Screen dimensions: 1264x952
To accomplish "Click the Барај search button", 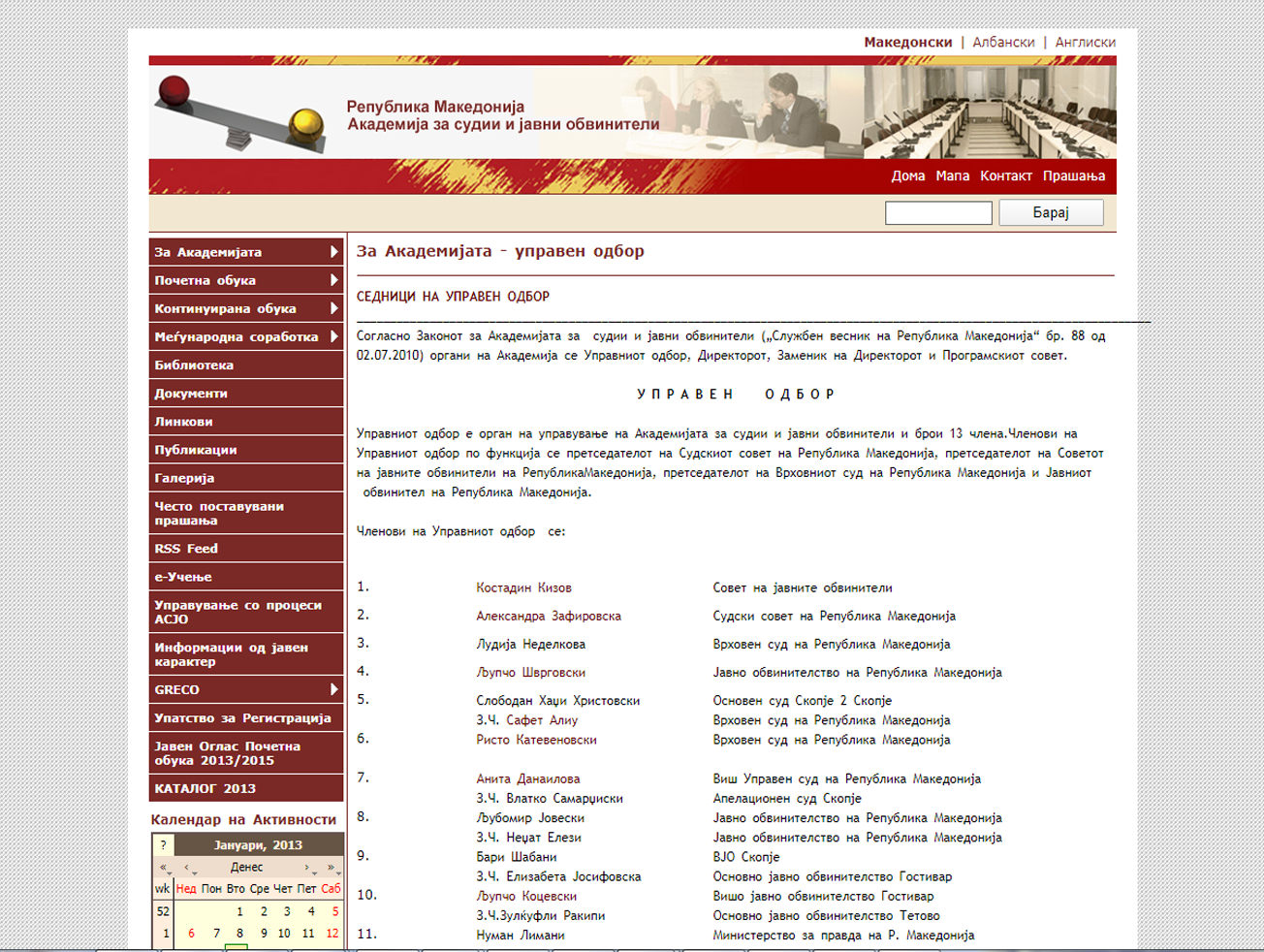I will (x=1051, y=212).
